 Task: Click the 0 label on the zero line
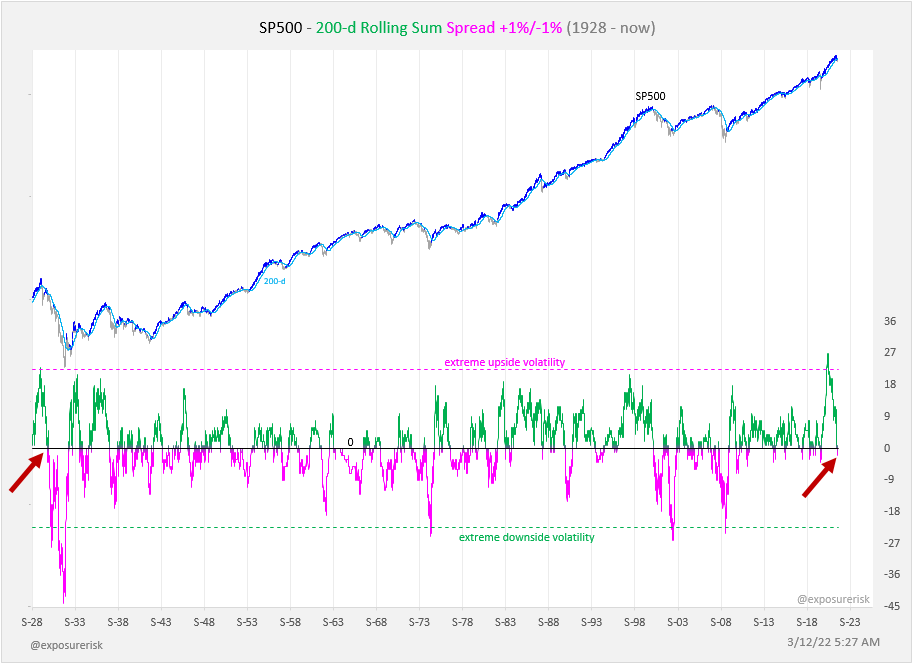[350, 441]
